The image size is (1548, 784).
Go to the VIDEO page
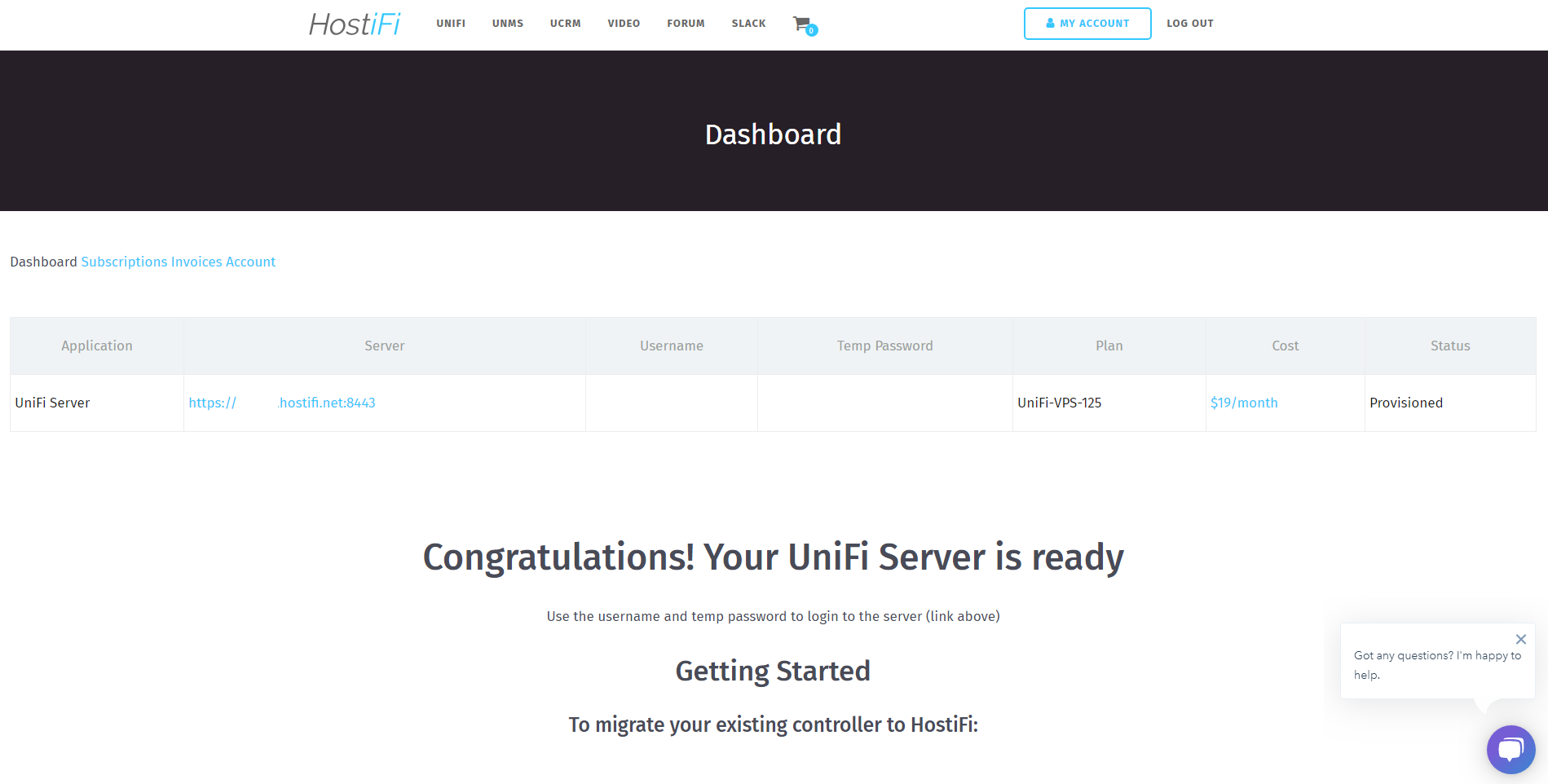click(624, 24)
